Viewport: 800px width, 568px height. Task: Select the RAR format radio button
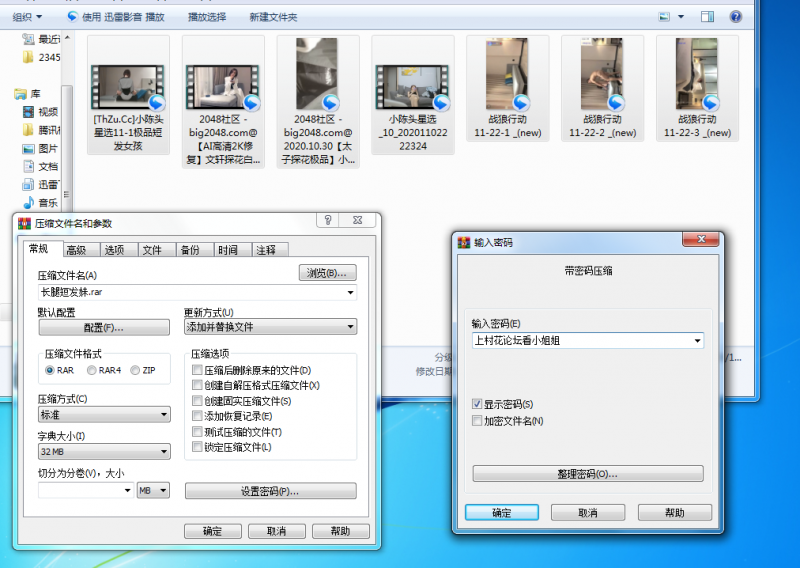coord(49,370)
